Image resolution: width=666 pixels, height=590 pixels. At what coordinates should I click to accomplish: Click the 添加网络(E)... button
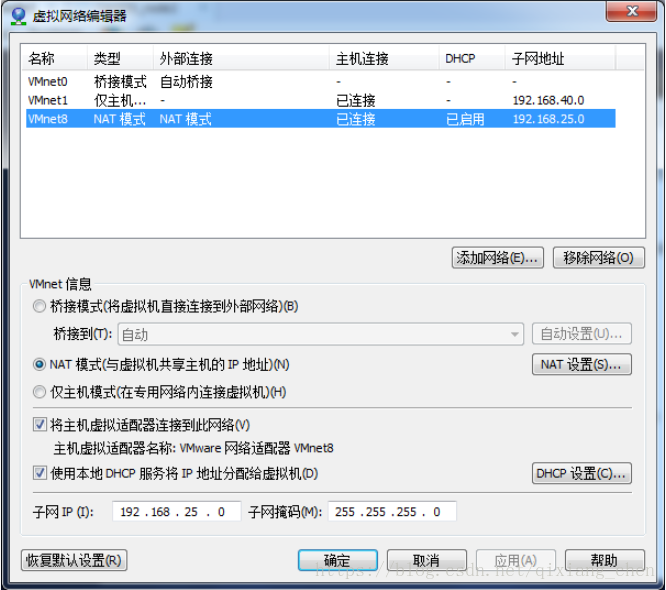tap(497, 258)
